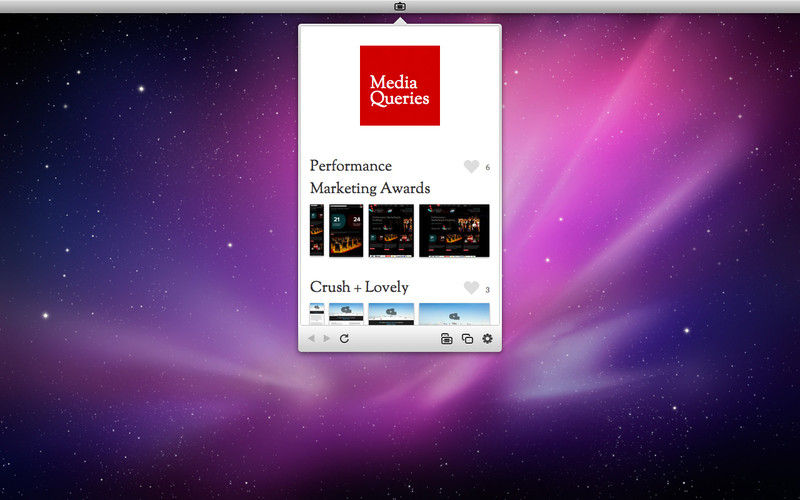800x500 pixels.
Task: Go back with the left arrow
Action: click(311, 339)
